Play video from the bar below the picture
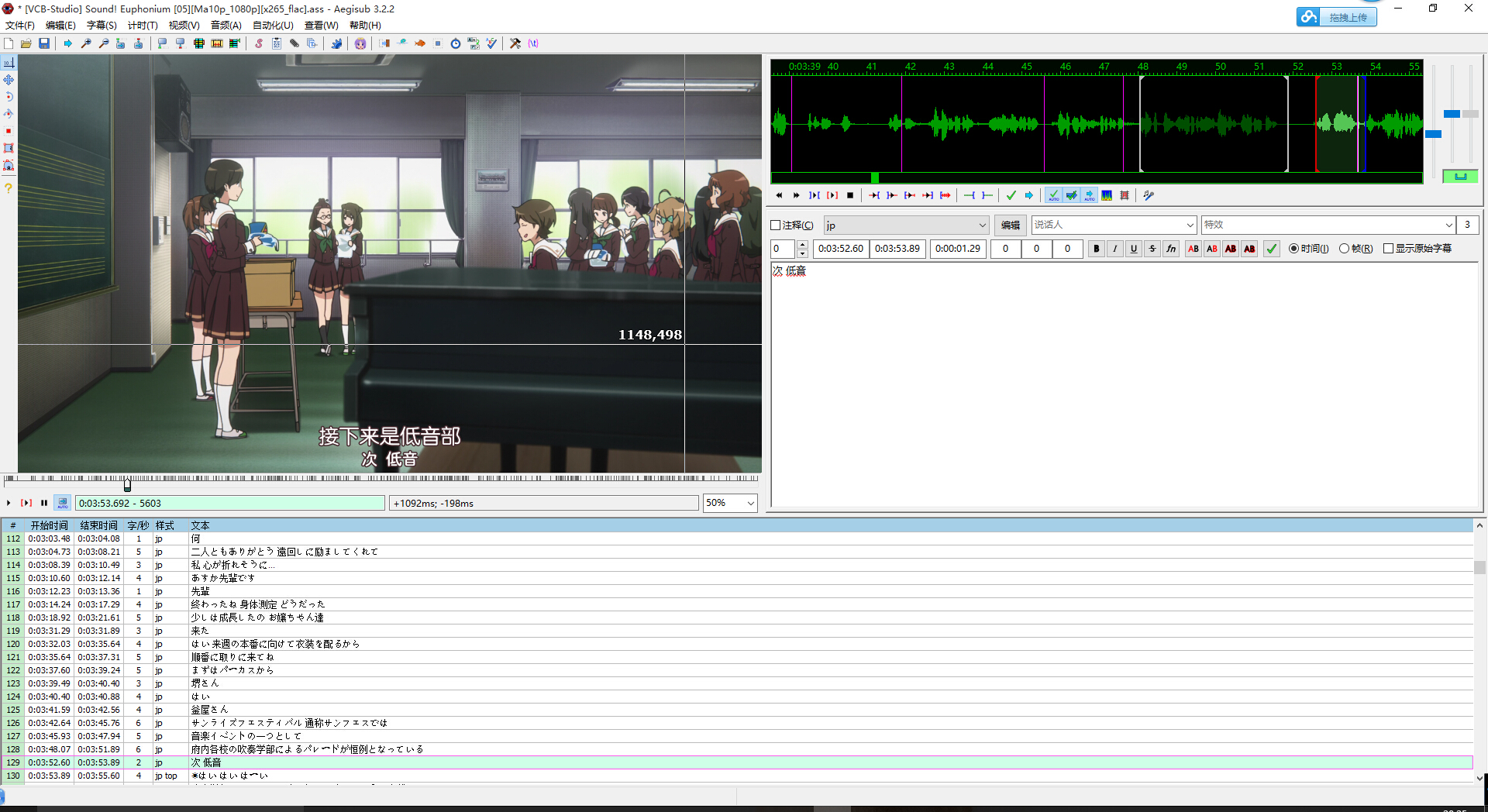1488x812 pixels. [x=9, y=503]
